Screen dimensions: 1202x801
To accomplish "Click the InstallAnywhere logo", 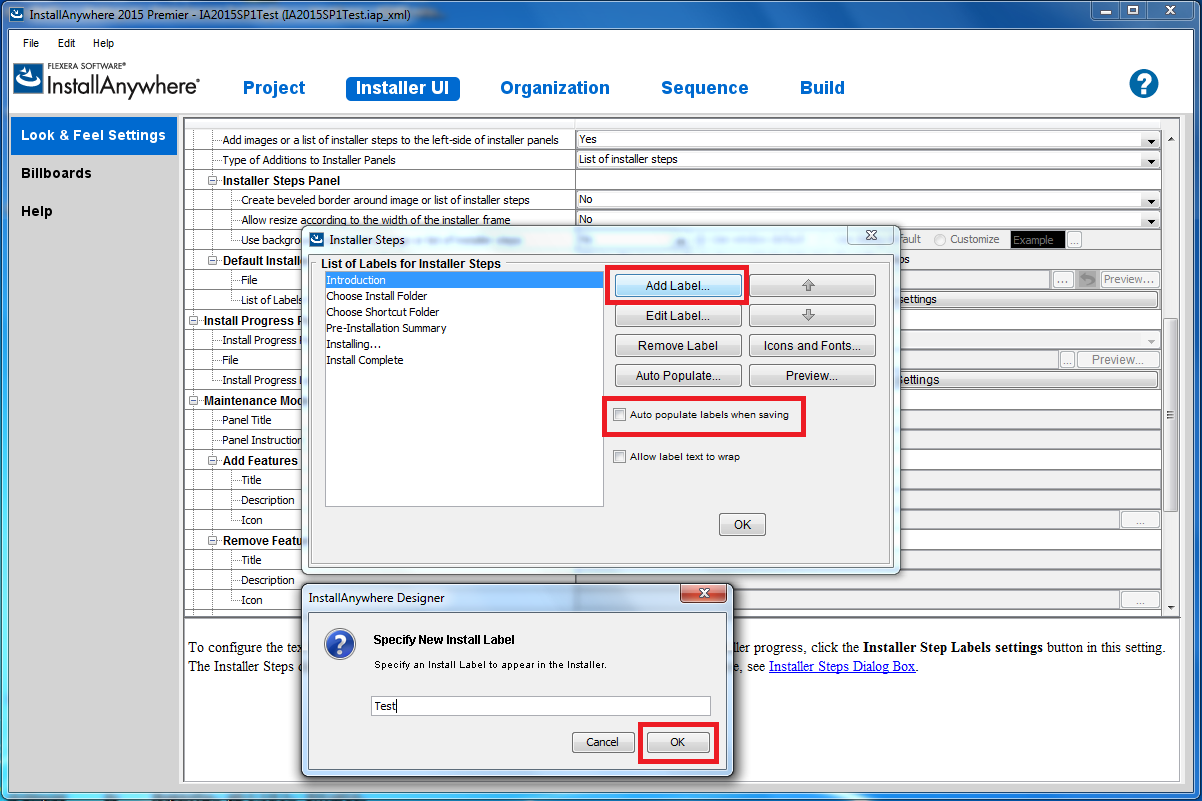I will tap(106, 80).
